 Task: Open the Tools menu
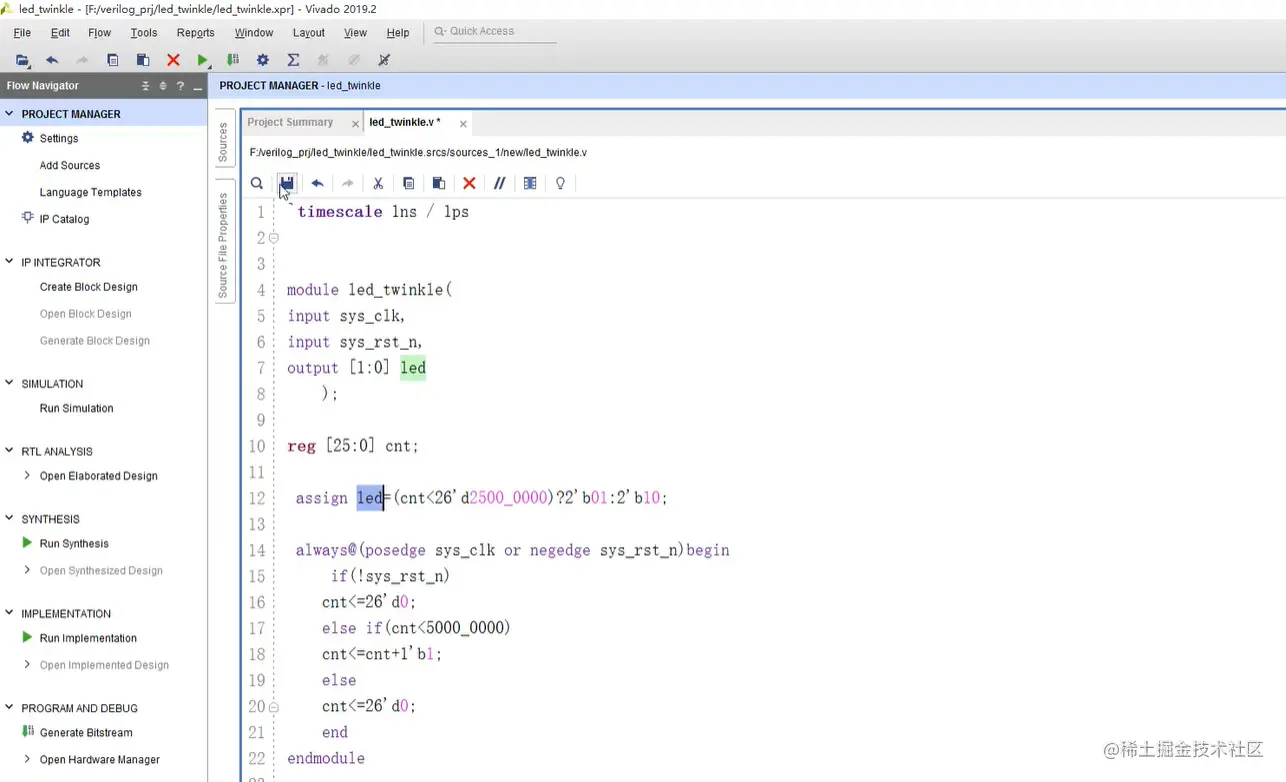point(143,33)
